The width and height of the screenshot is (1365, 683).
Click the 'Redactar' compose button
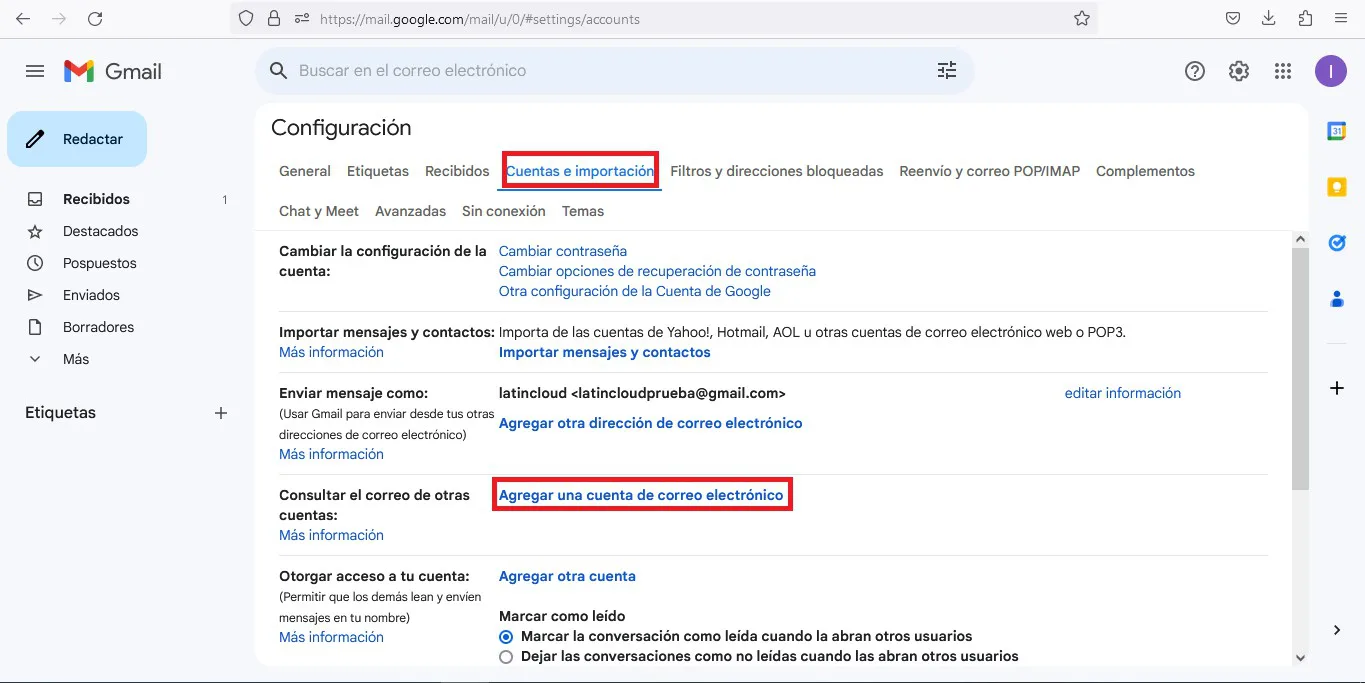(x=77, y=139)
